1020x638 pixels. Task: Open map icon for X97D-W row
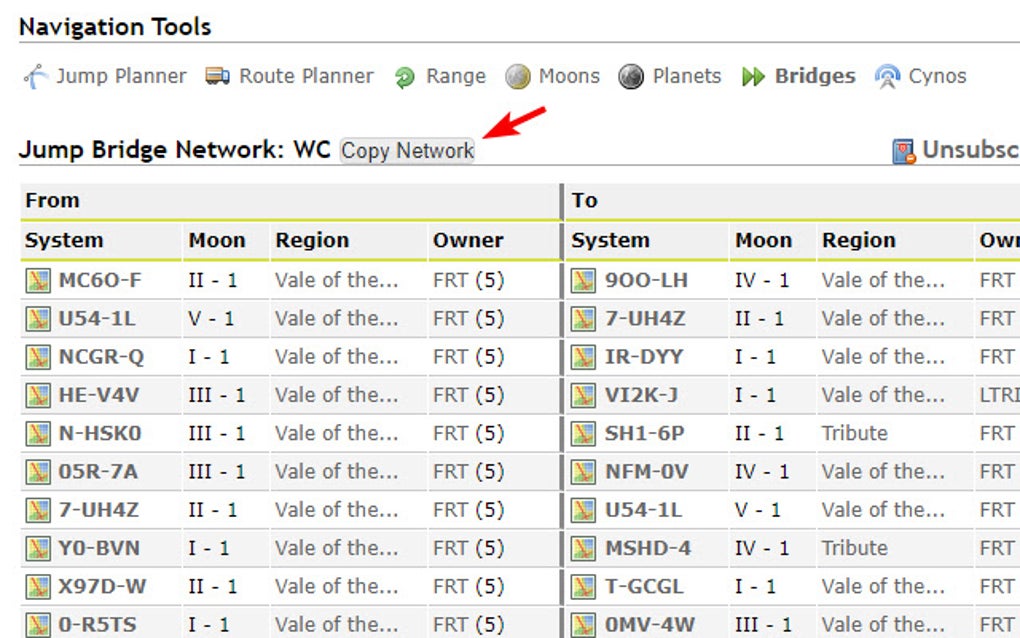tap(38, 588)
